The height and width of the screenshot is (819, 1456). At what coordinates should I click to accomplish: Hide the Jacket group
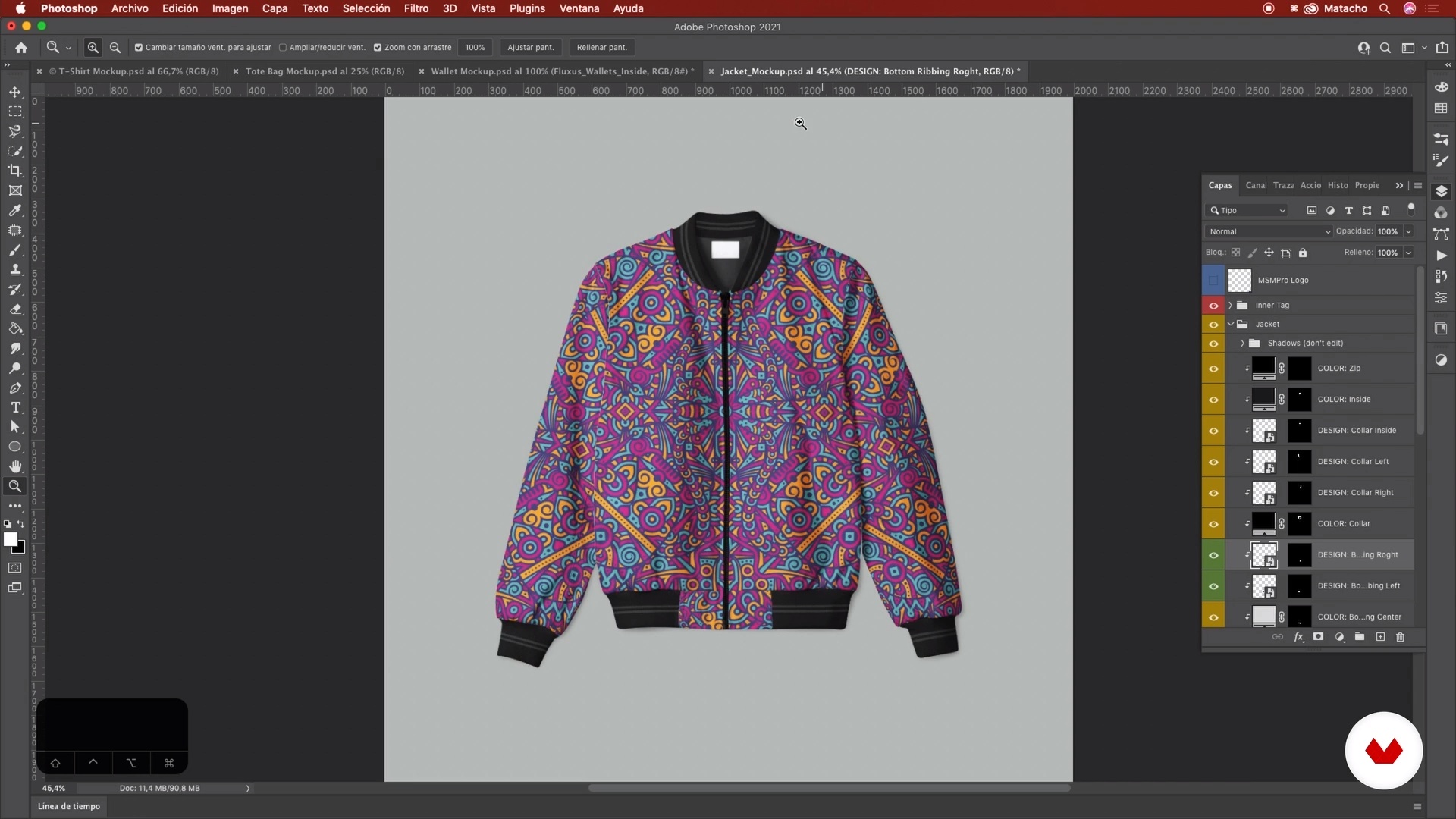pos(1213,325)
